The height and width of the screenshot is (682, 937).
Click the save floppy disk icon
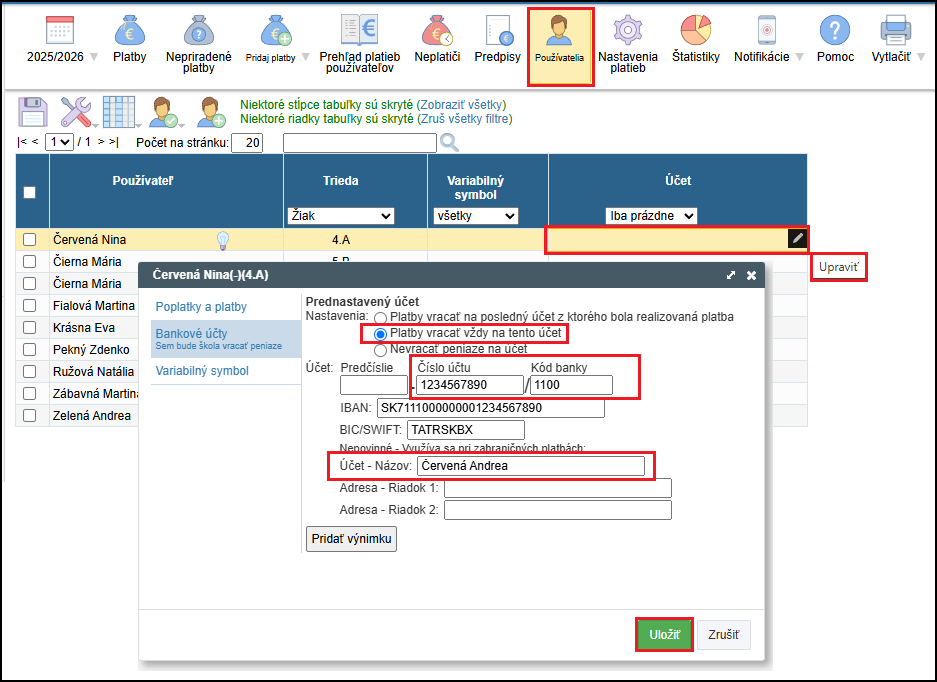point(33,111)
